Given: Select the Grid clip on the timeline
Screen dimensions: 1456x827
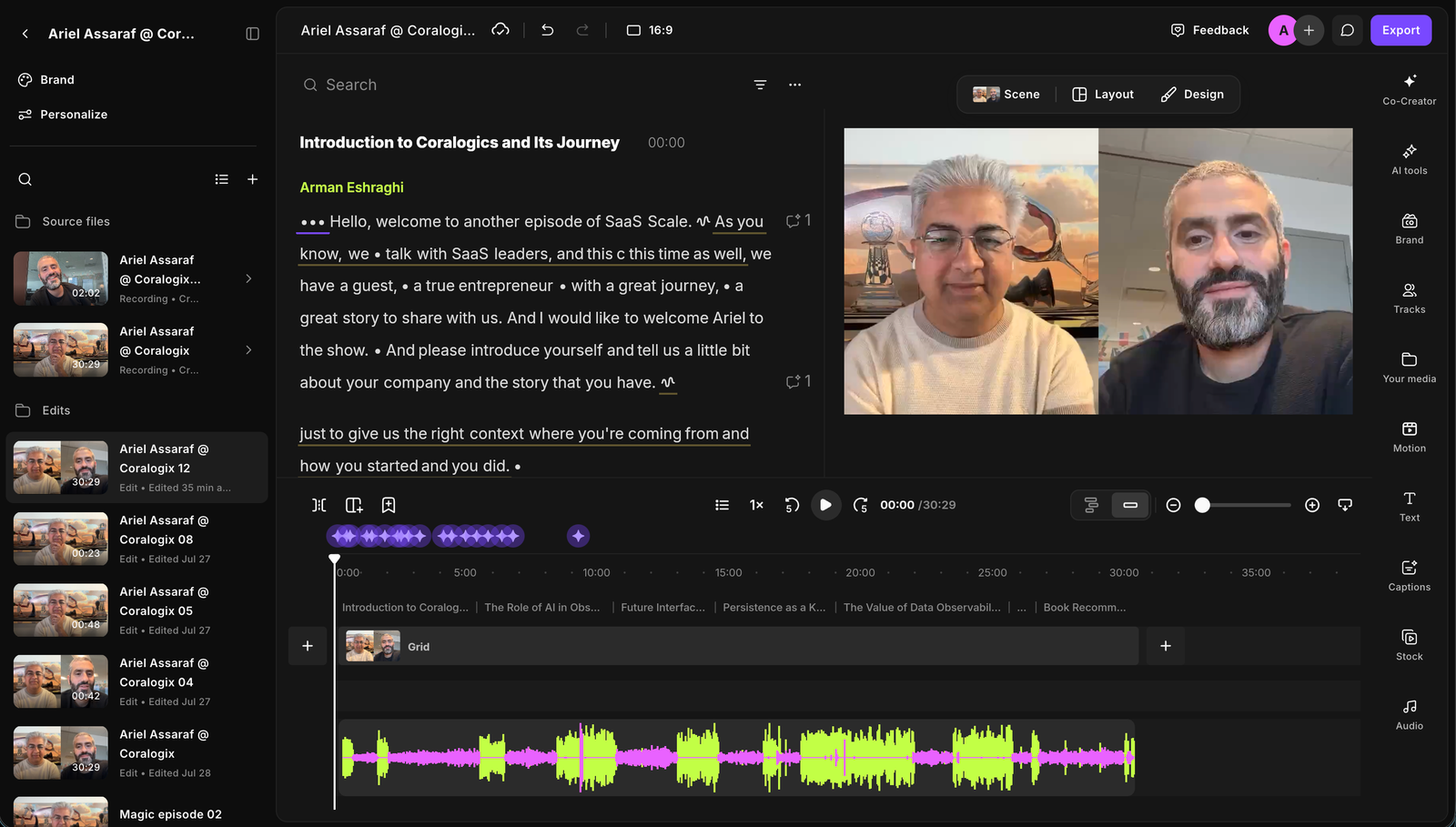Looking at the screenshot, I should tap(738, 646).
